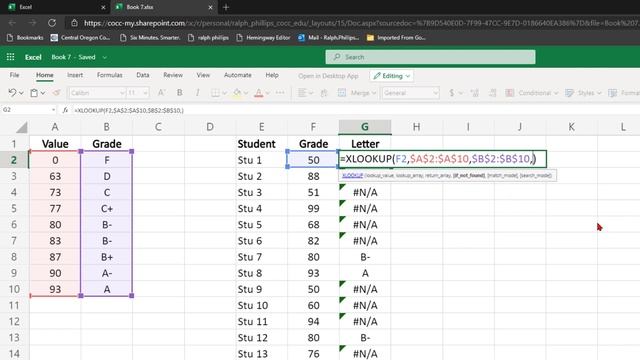Select row 5 header
The width and height of the screenshot is (640, 360).
point(14,209)
